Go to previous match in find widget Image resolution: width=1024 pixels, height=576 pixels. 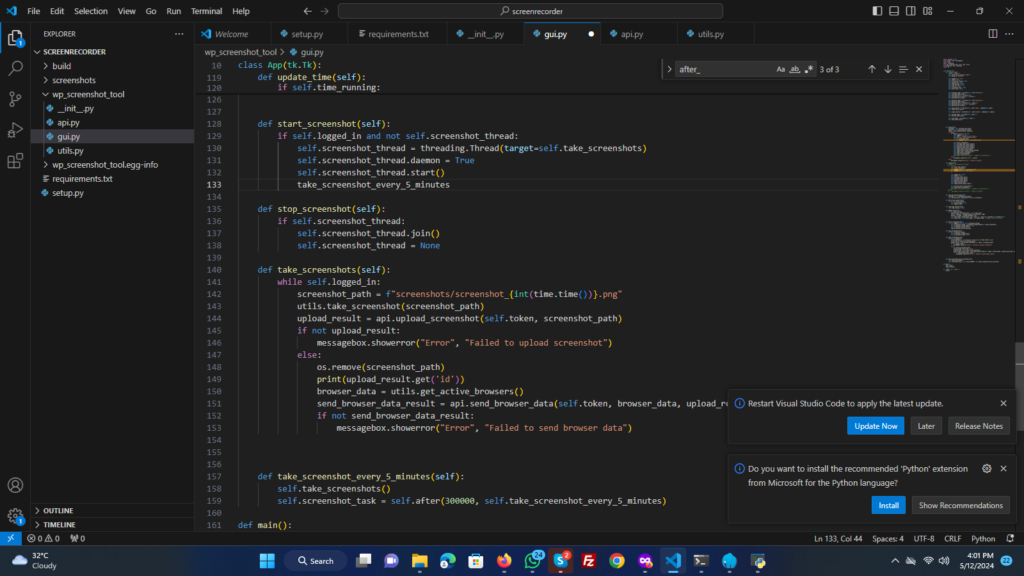[871, 69]
